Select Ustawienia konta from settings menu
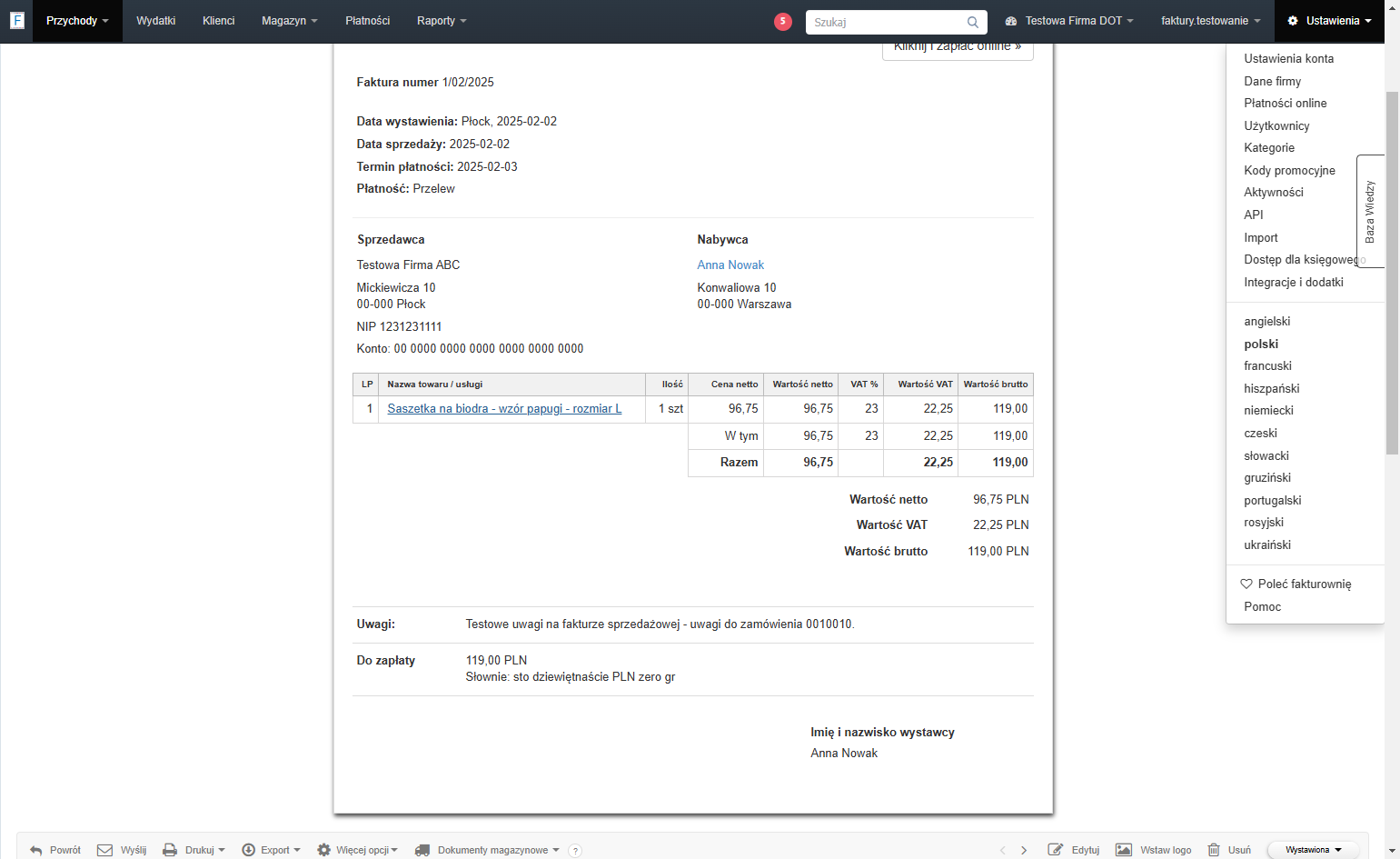 pyautogui.click(x=1288, y=59)
